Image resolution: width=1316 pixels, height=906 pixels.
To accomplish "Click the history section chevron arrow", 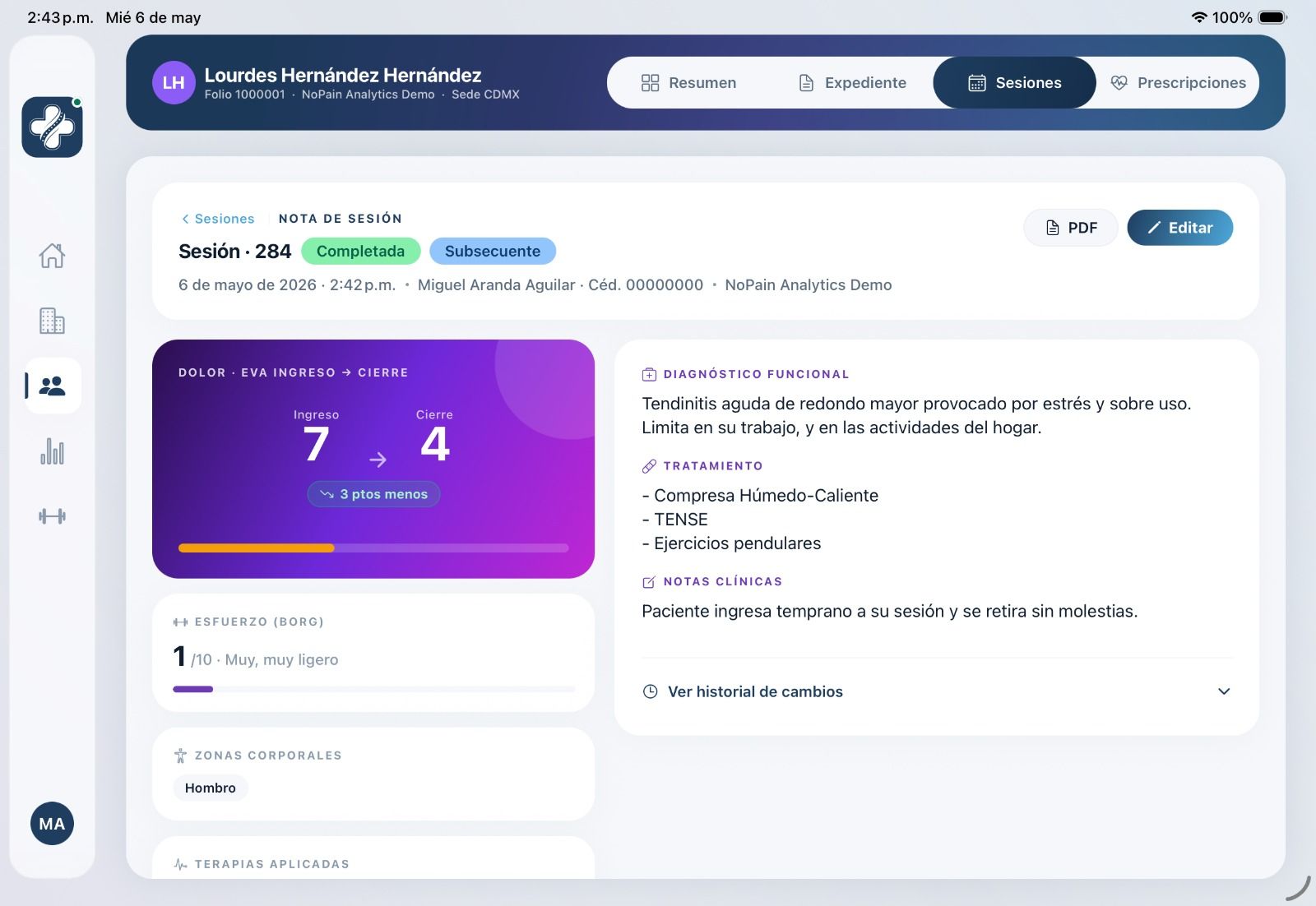I will (x=1224, y=691).
